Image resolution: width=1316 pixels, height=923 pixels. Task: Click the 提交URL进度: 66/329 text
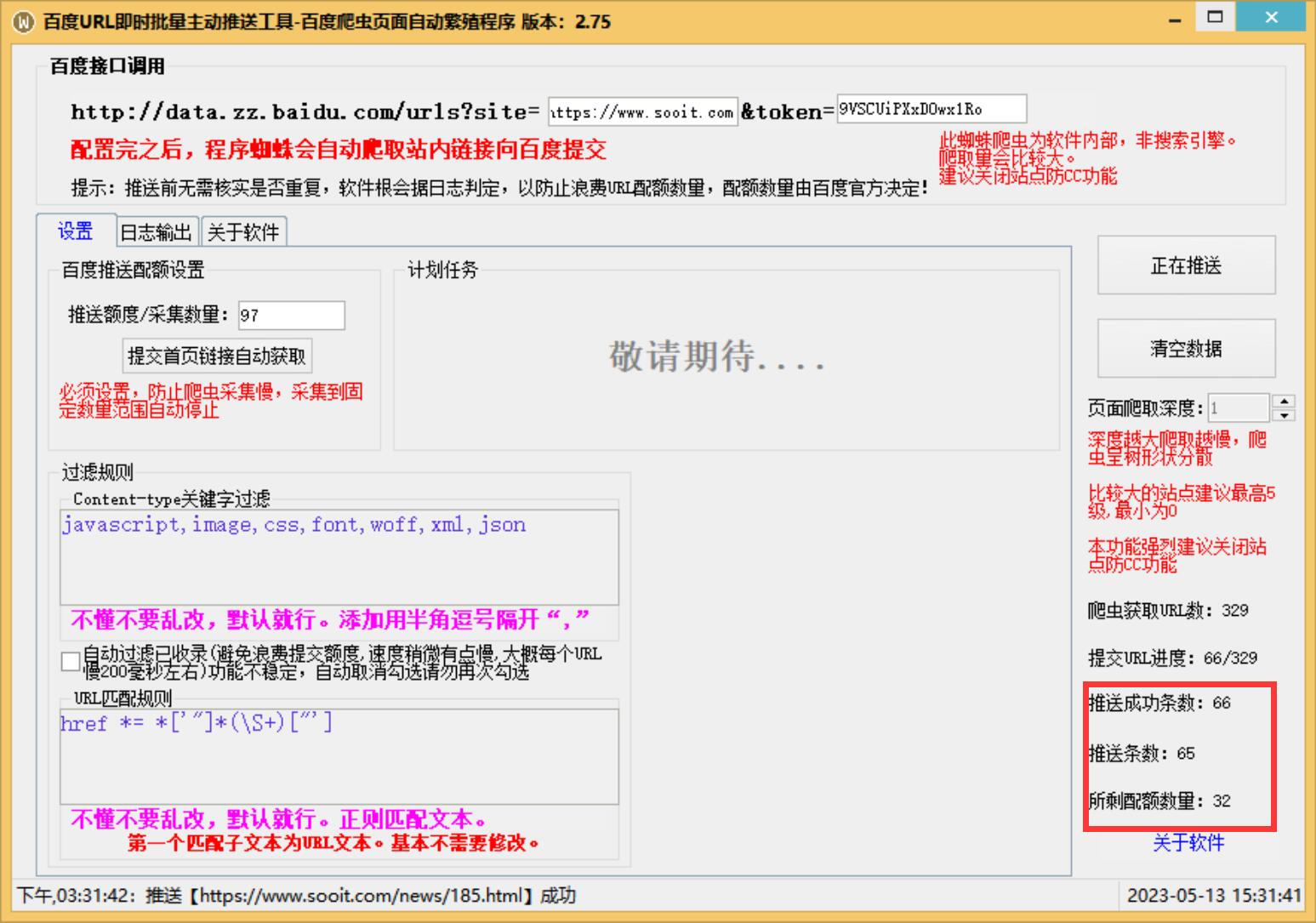pos(1172,658)
